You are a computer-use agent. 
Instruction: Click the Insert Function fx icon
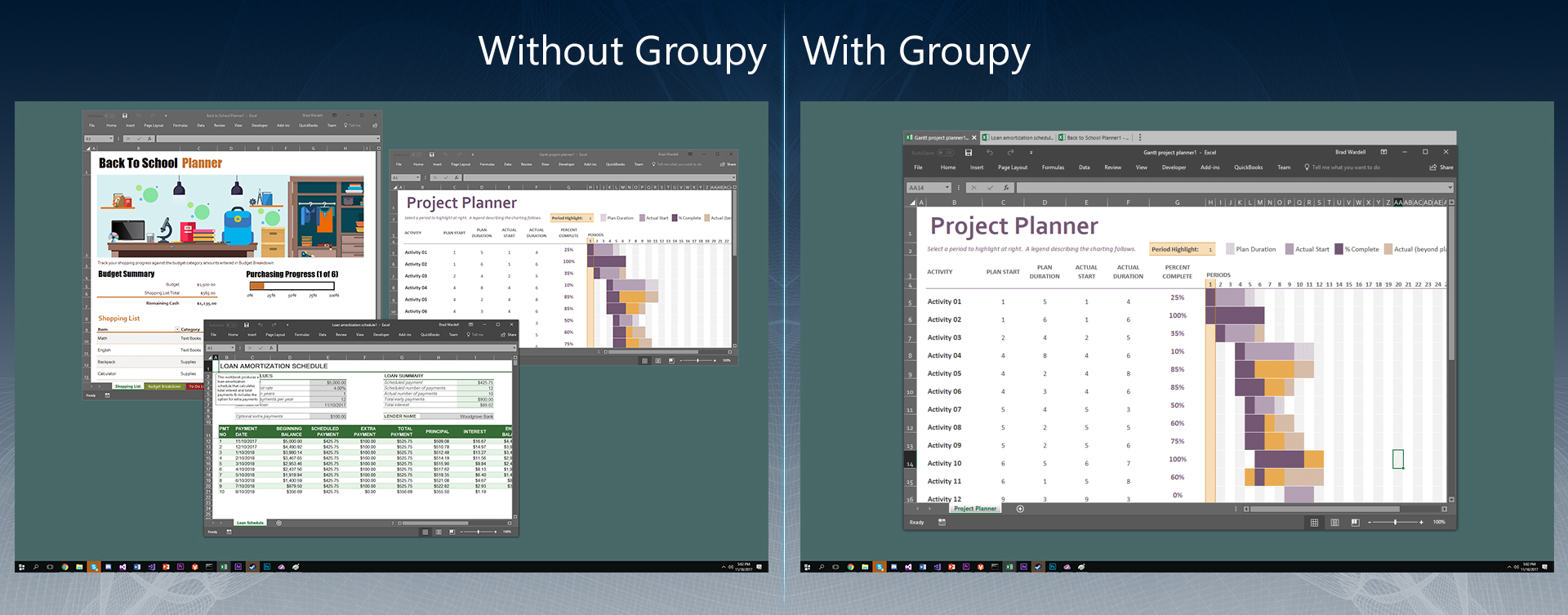1006,188
